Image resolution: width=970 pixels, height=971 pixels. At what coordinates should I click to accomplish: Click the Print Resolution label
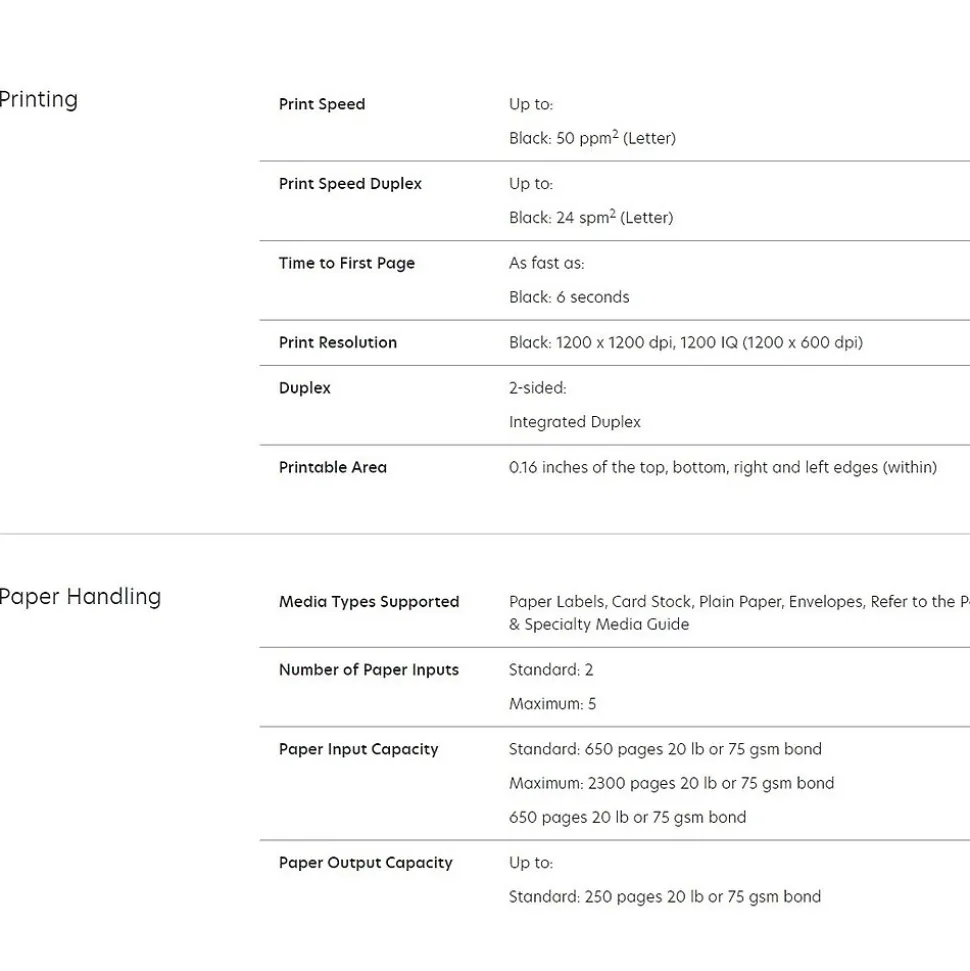tap(337, 342)
